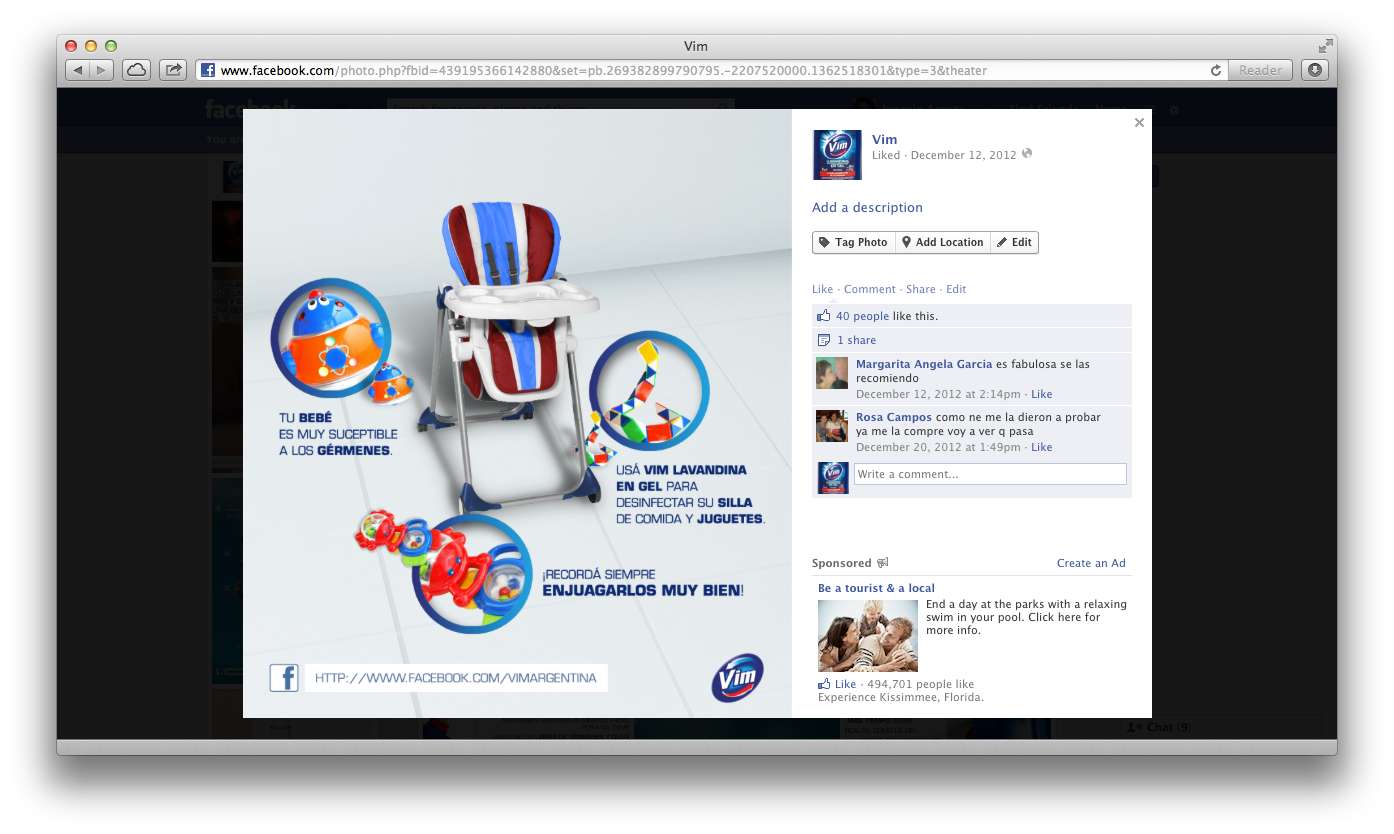Click the Edit button with the pencil
1394x834 pixels.
(1014, 242)
